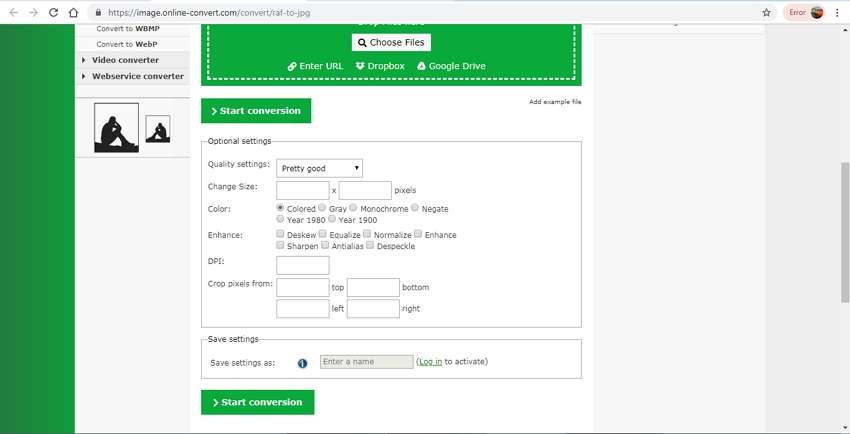The height and width of the screenshot is (434, 850).
Task: Reload the page with refresh icon
Action: point(53,13)
